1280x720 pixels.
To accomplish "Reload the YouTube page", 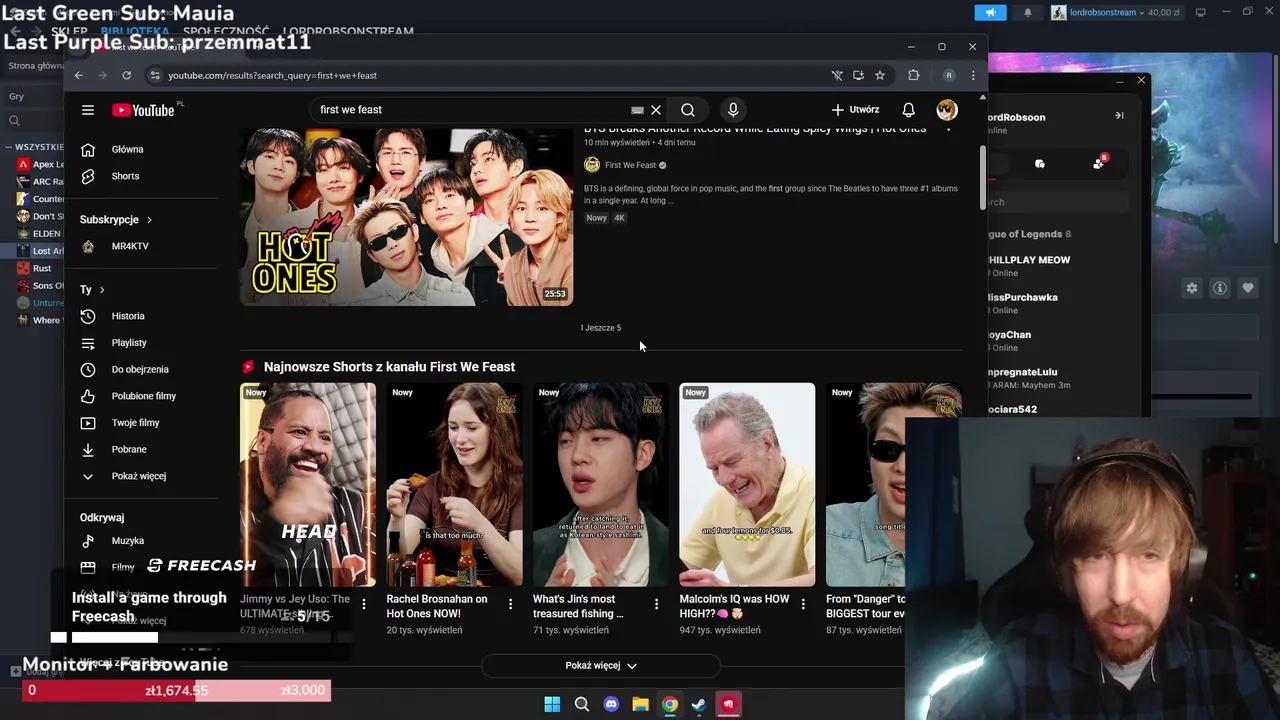I will click(x=126, y=75).
